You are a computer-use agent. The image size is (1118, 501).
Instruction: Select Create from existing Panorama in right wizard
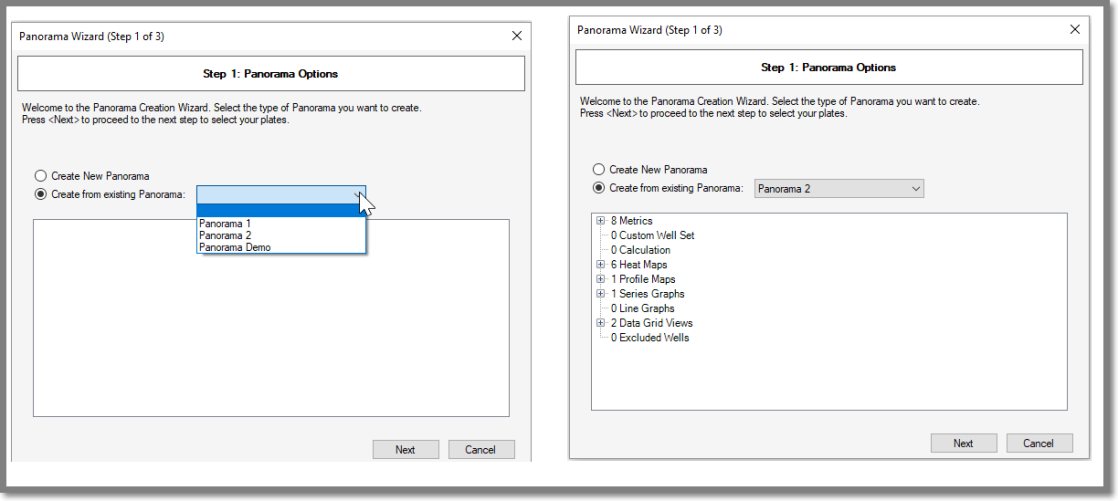(x=599, y=188)
